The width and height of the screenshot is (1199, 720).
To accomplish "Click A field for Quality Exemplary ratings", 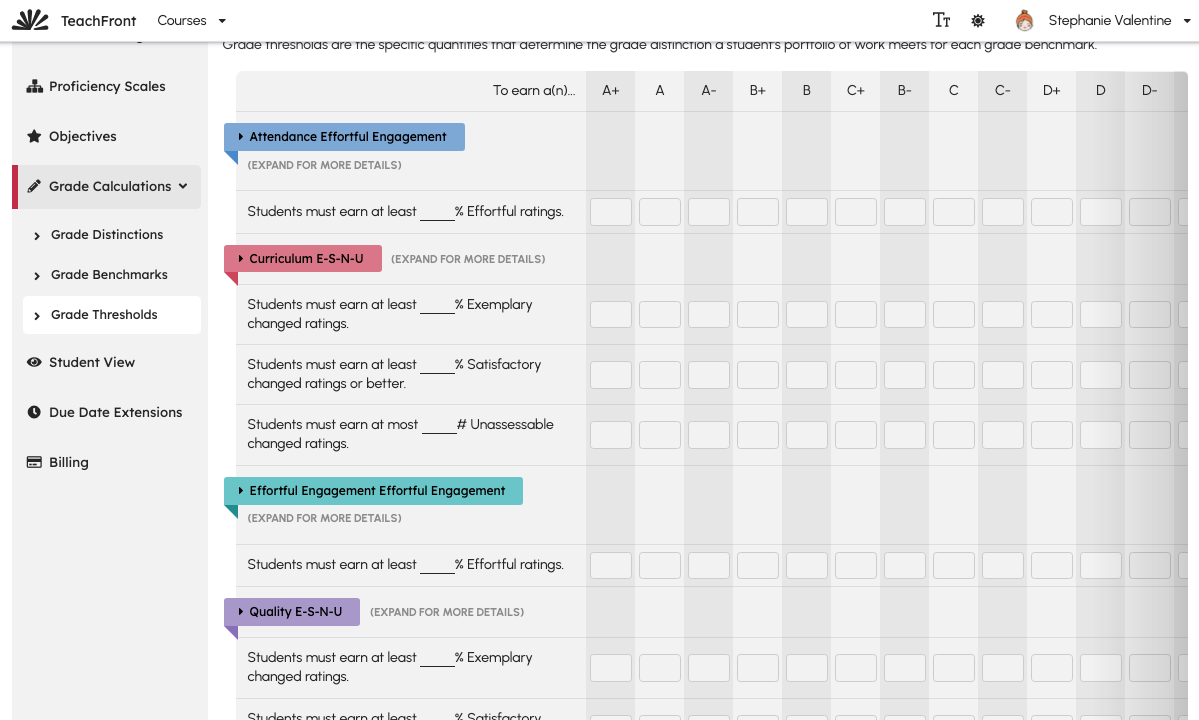I will coord(660,667).
